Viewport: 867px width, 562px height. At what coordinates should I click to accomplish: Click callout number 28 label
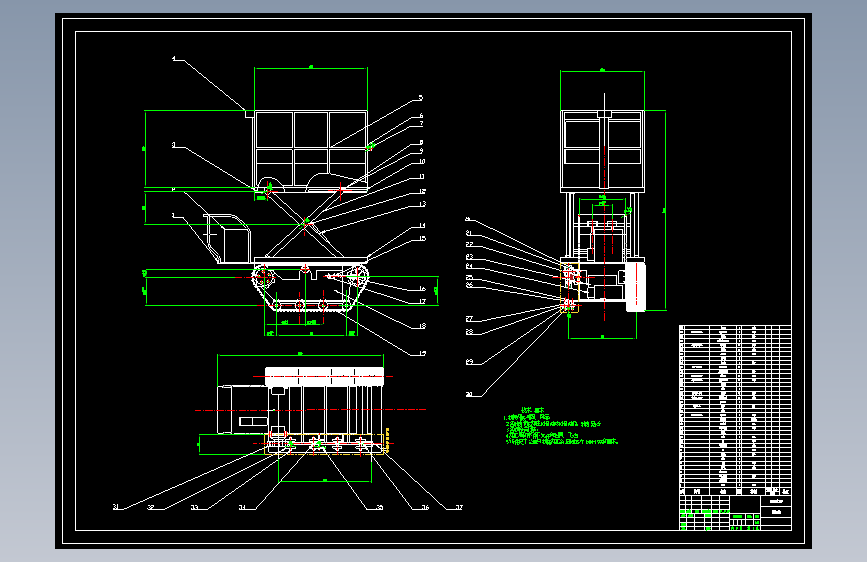469,332
